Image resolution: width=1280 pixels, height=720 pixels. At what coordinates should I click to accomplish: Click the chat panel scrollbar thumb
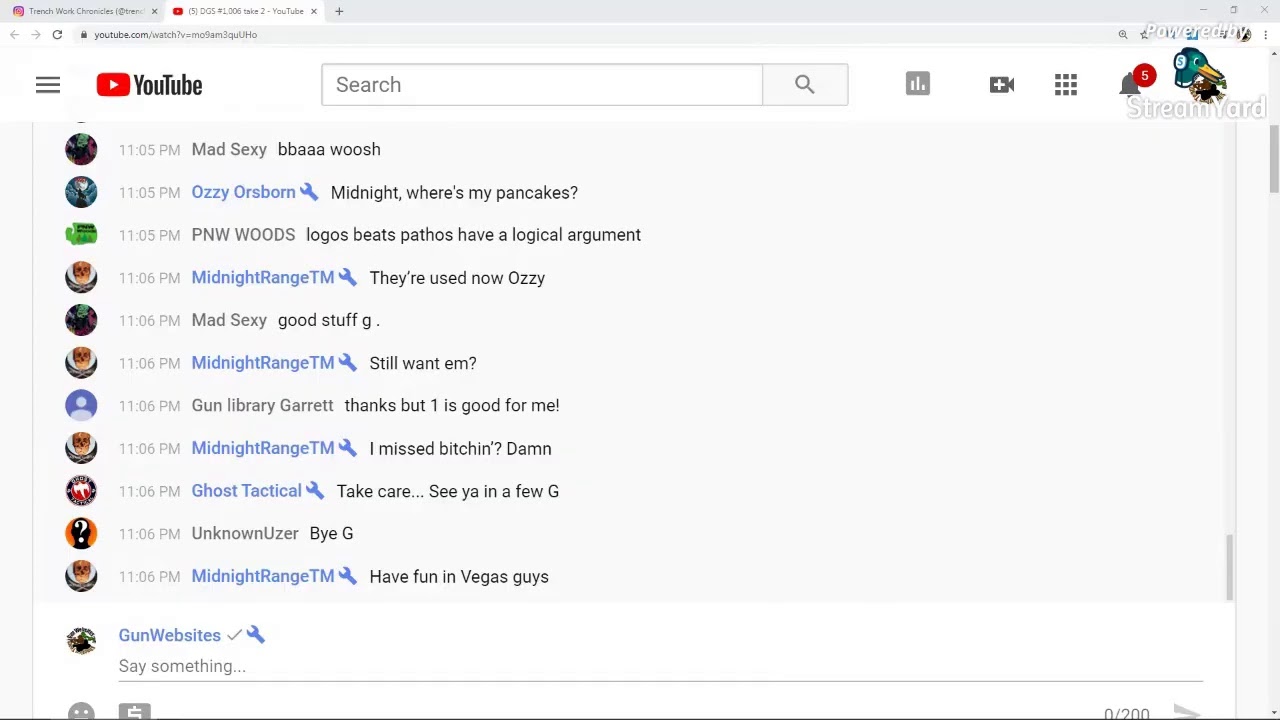[x=1230, y=567]
